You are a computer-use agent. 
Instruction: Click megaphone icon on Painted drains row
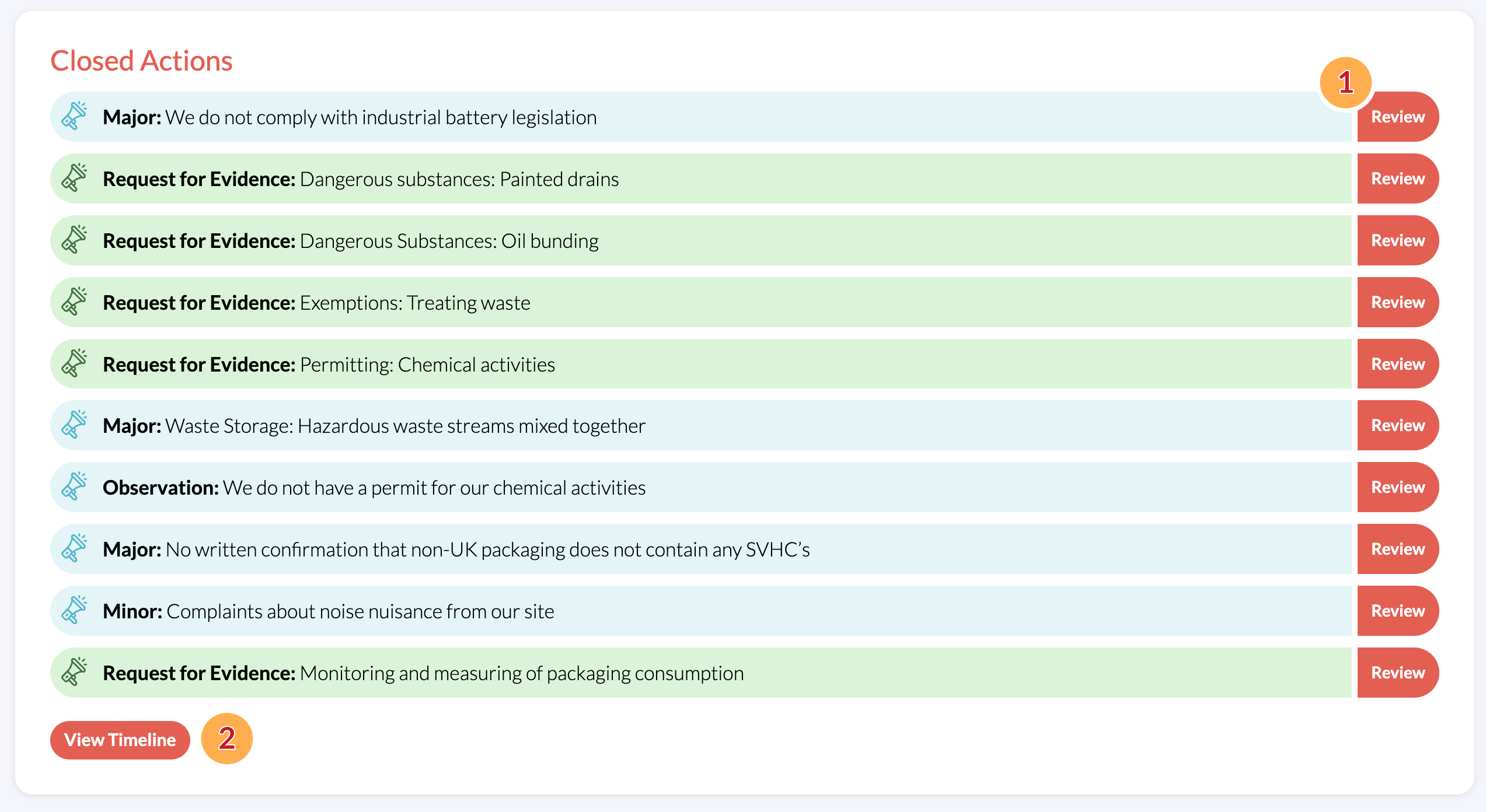coord(74,178)
